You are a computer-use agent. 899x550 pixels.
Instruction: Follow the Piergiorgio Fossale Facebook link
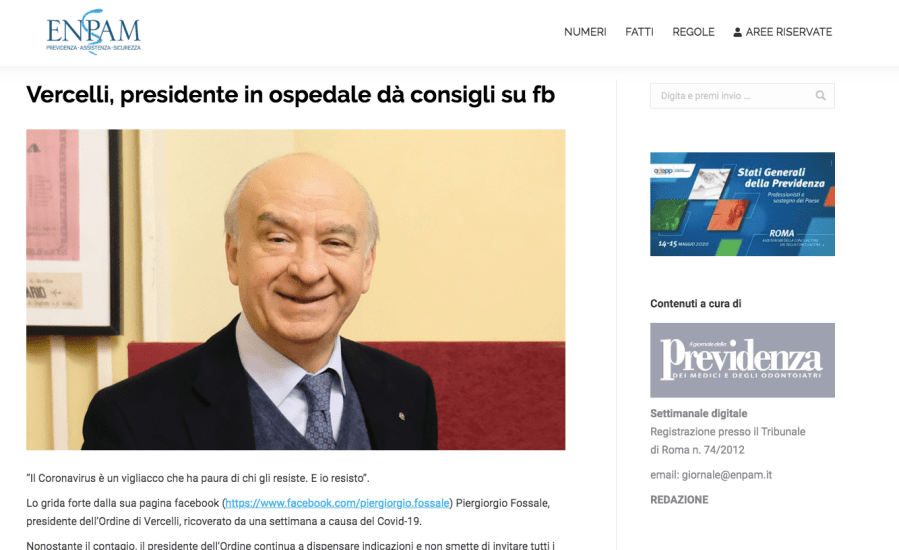[x=337, y=503]
